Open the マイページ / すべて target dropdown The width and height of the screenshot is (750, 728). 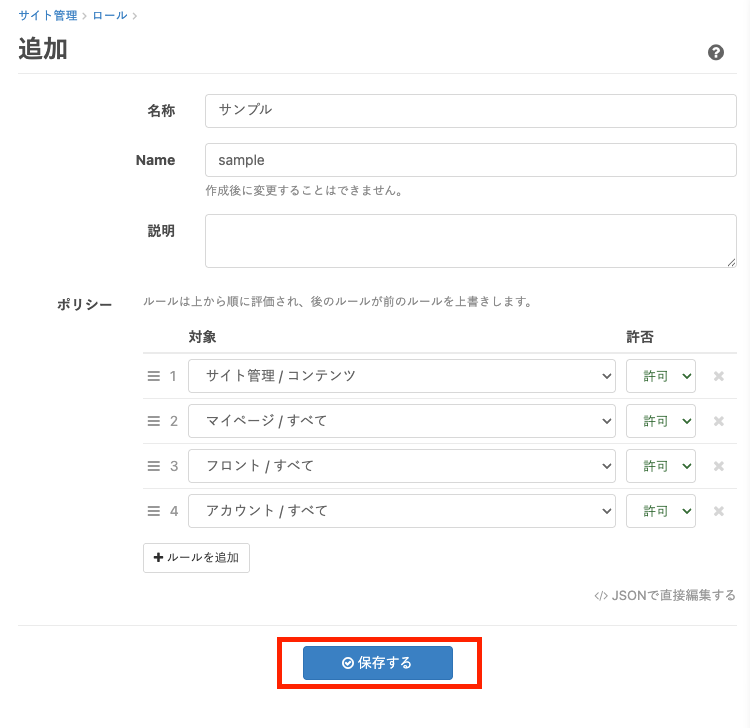[401, 421]
